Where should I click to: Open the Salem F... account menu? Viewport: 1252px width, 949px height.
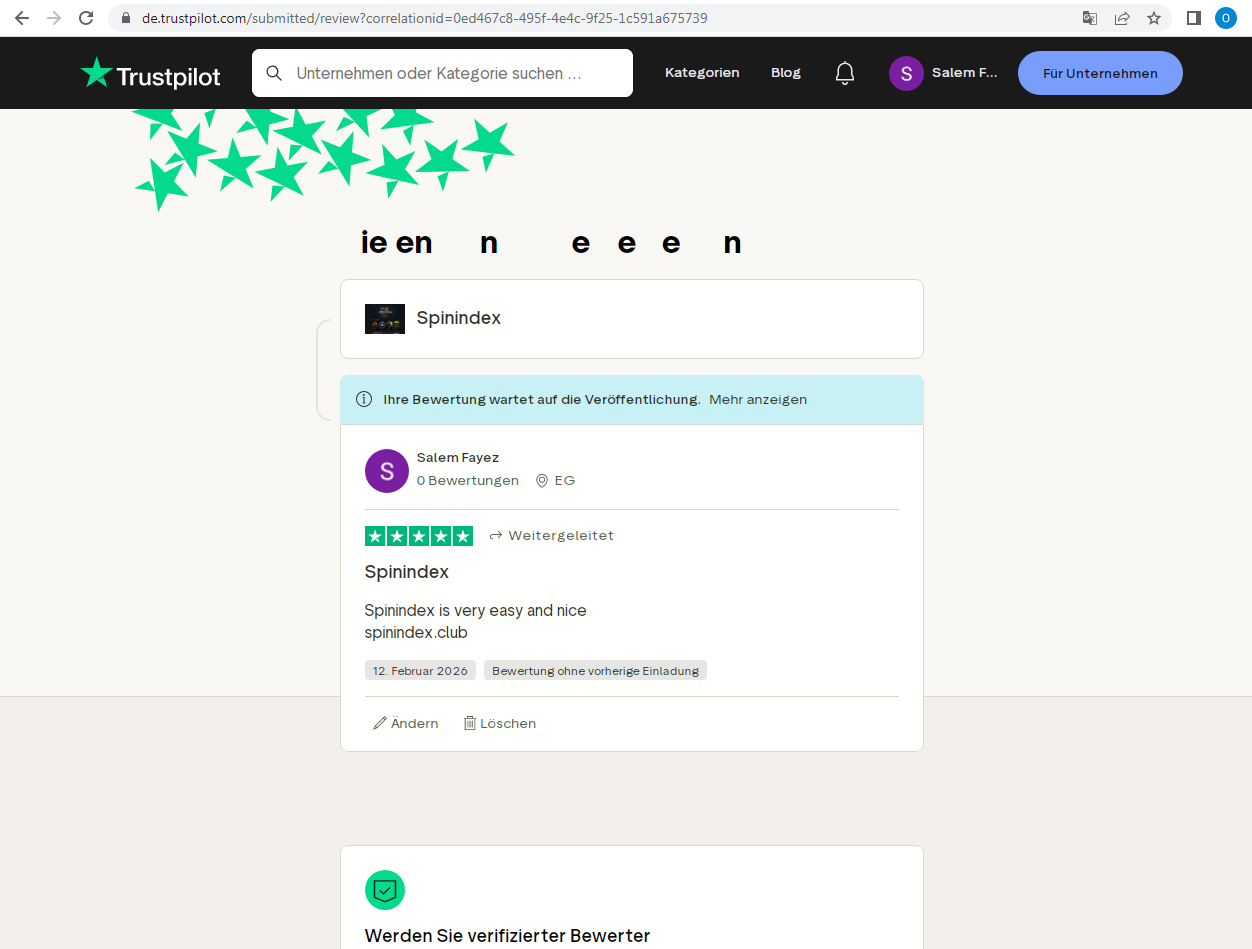(944, 73)
